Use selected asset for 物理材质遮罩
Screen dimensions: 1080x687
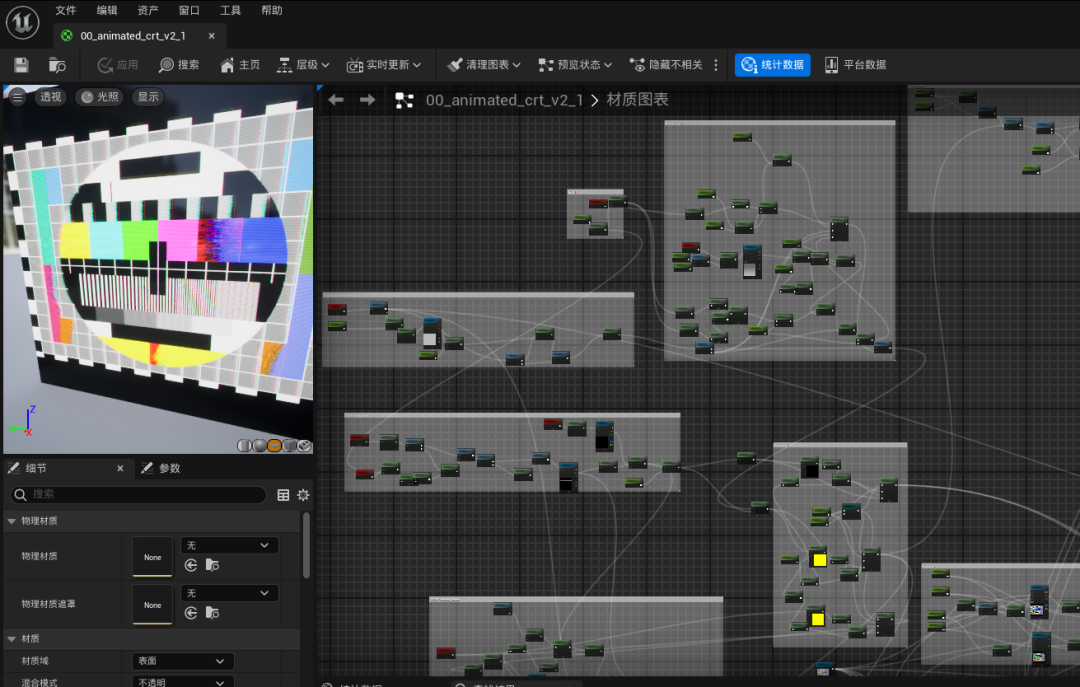point(191,613)
